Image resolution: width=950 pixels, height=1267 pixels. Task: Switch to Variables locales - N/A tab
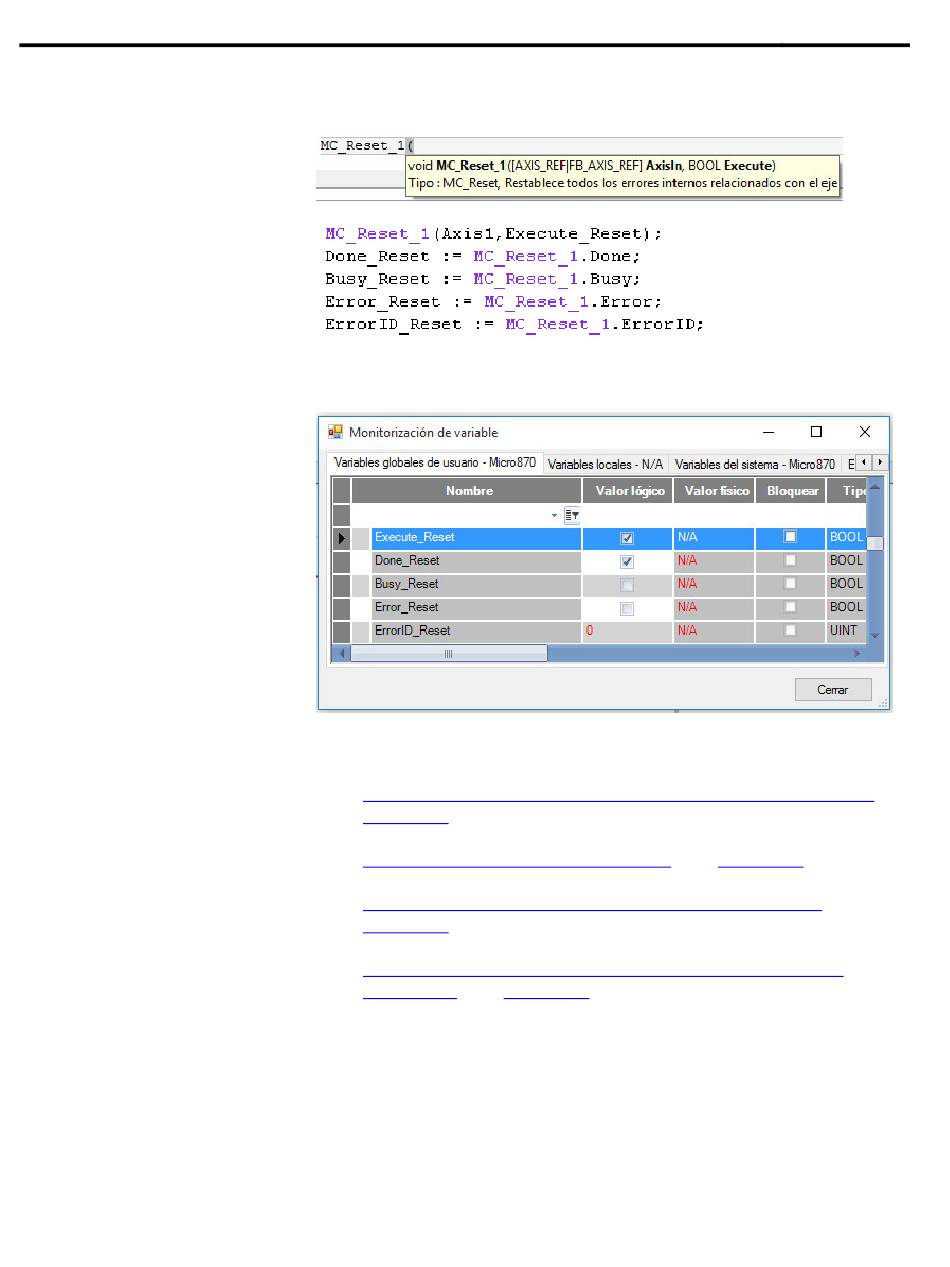(x=605, y=464)
